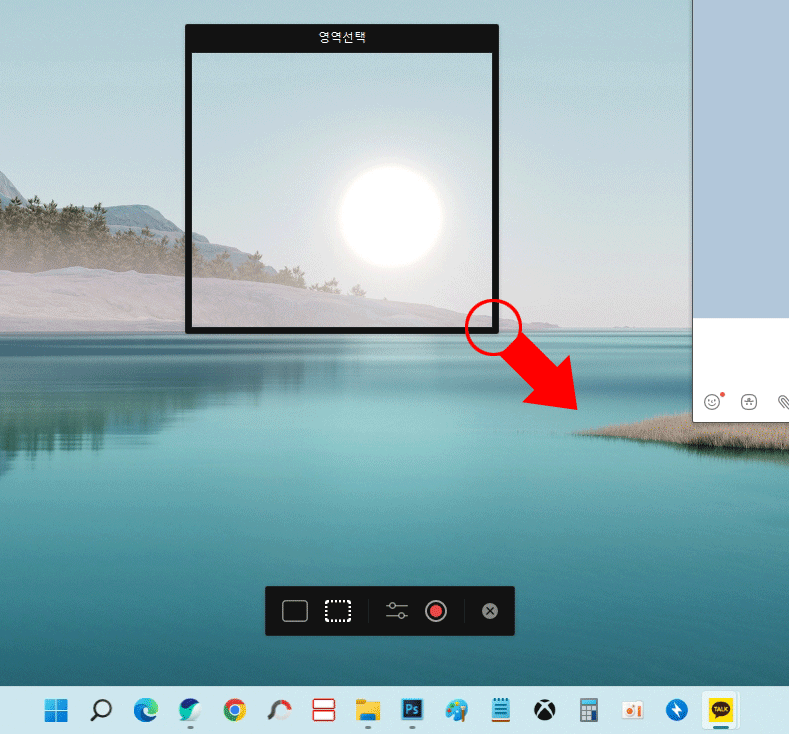Open taskbar Search magnifier
Viewport: 789px width, 734px height.
coord(101,710)
